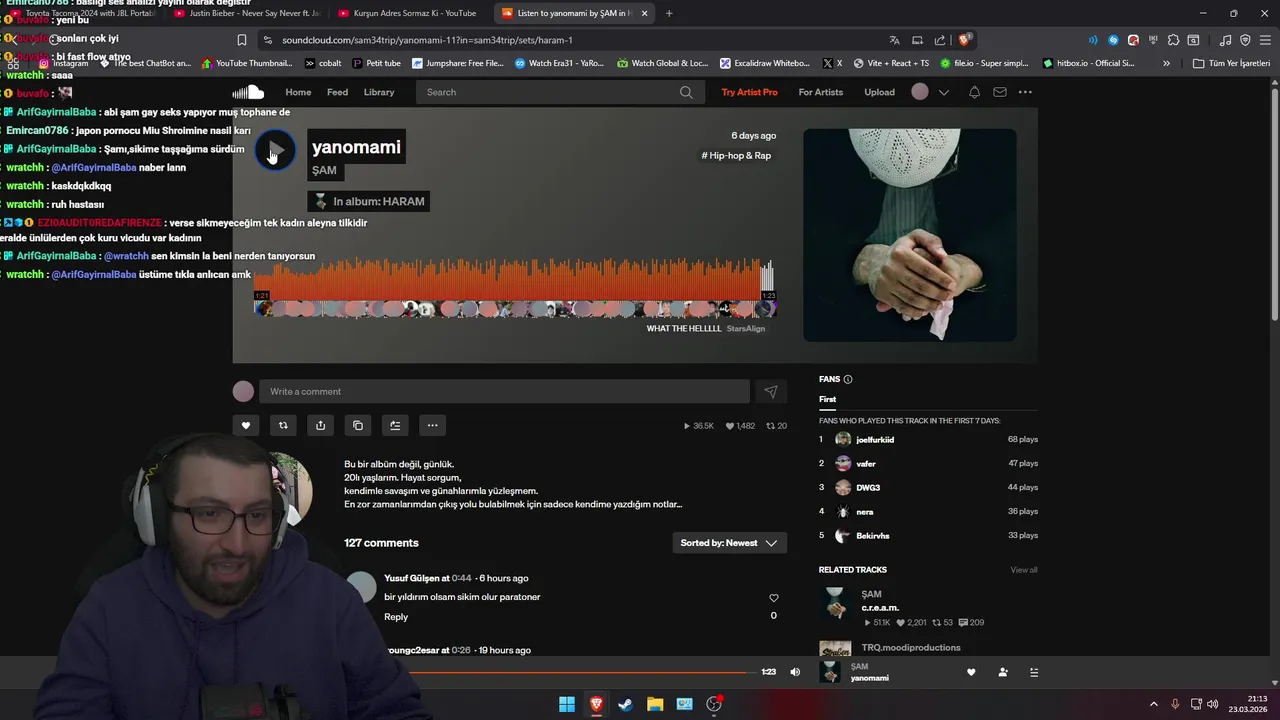Select the Hip-hop & Rap tag

736,156
